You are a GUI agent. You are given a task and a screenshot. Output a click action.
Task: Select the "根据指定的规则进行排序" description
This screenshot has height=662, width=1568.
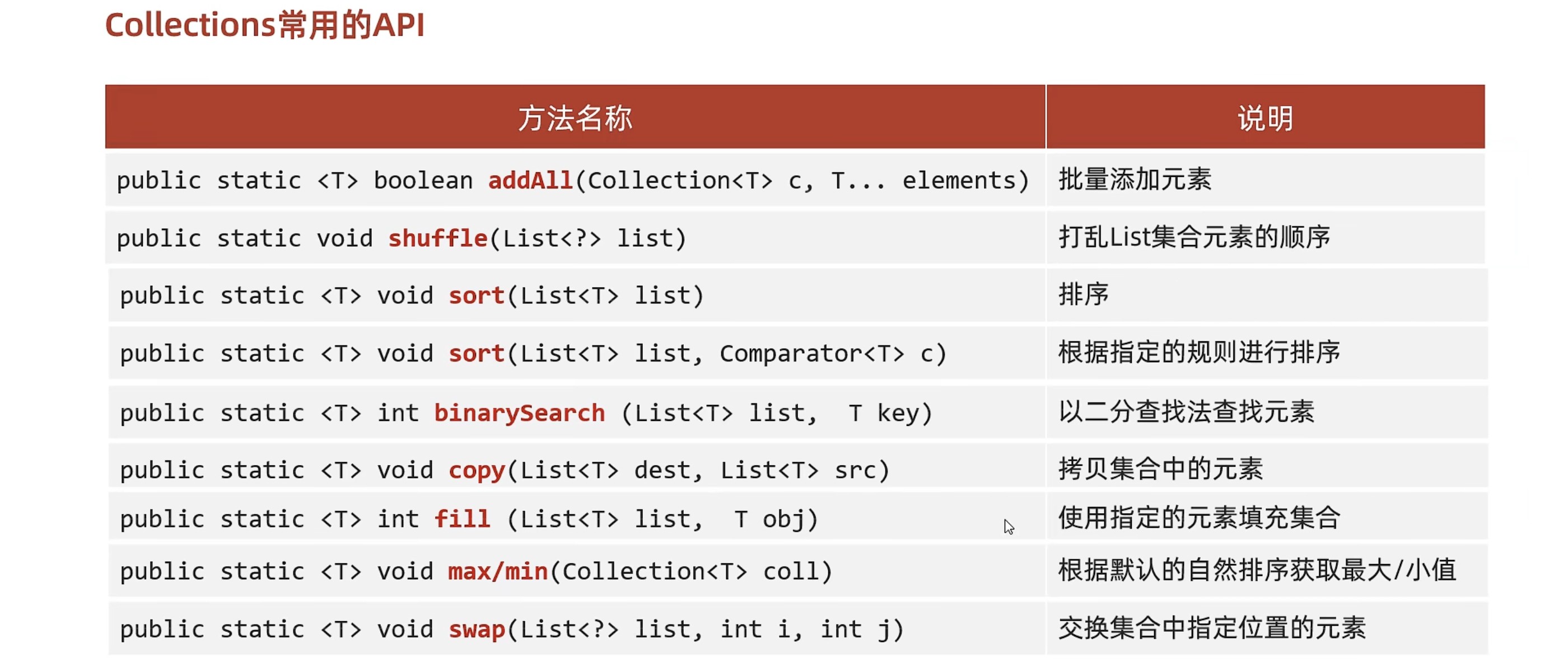click(1198, 353)
